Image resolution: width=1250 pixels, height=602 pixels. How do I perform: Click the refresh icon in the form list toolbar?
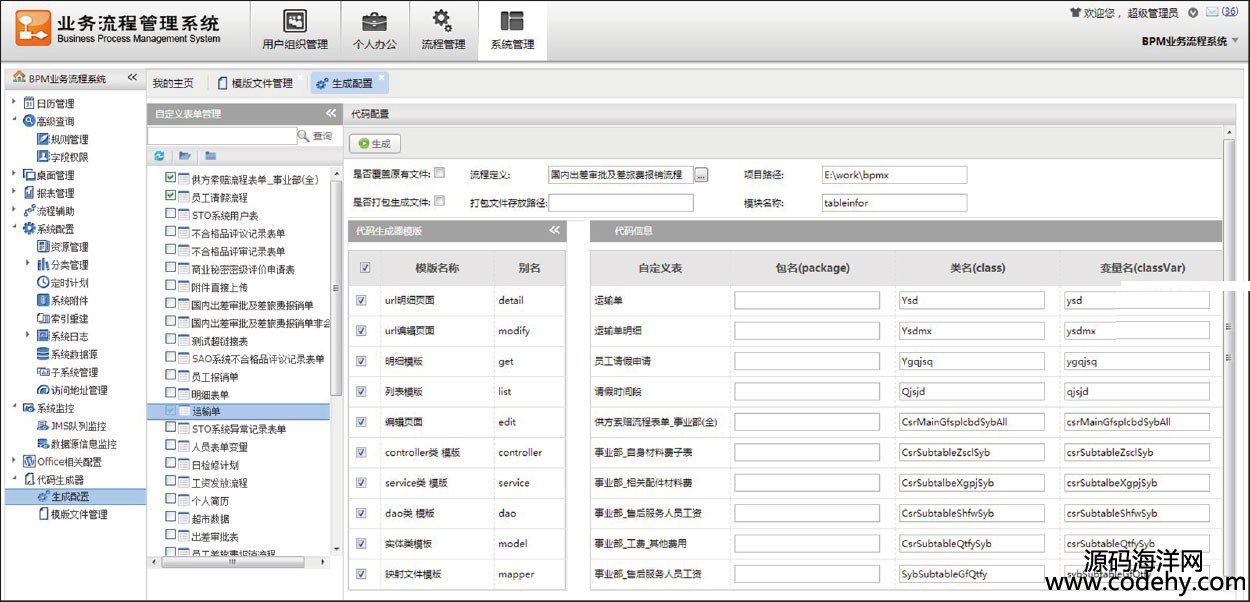tap(159, 155)
